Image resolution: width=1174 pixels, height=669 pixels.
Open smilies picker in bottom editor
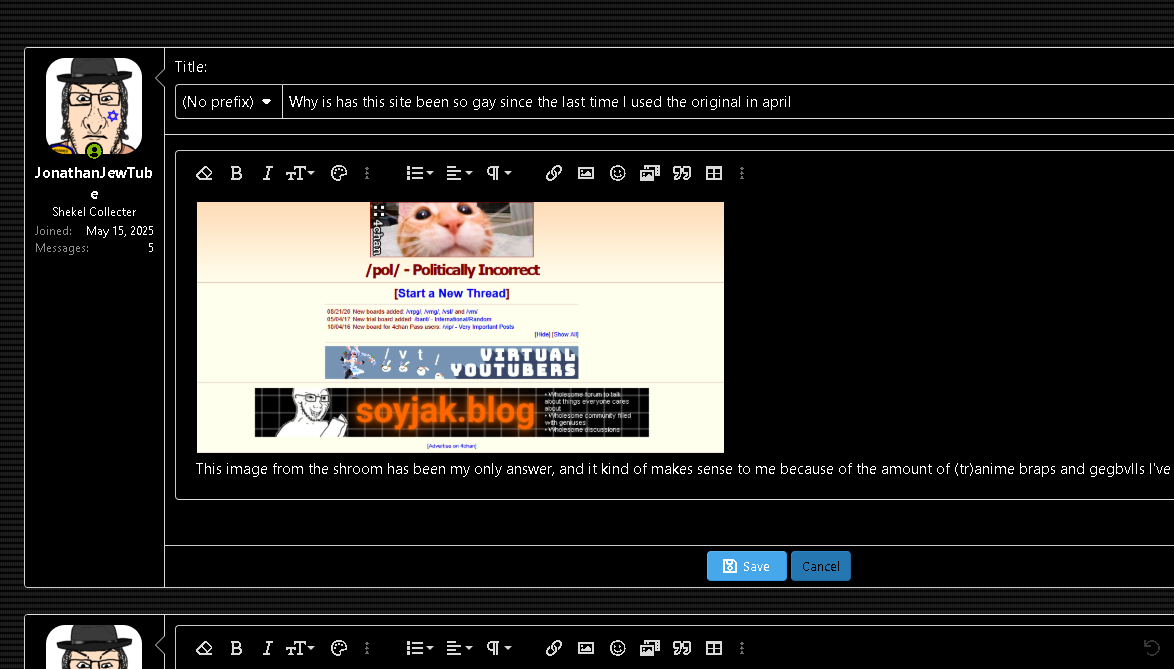(618, 648)
